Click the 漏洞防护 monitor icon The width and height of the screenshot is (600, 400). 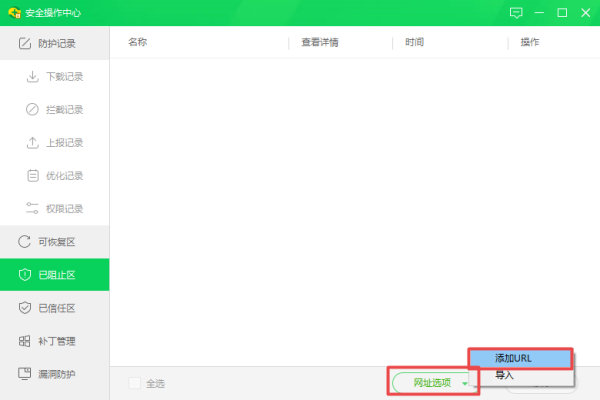(24, 374)
